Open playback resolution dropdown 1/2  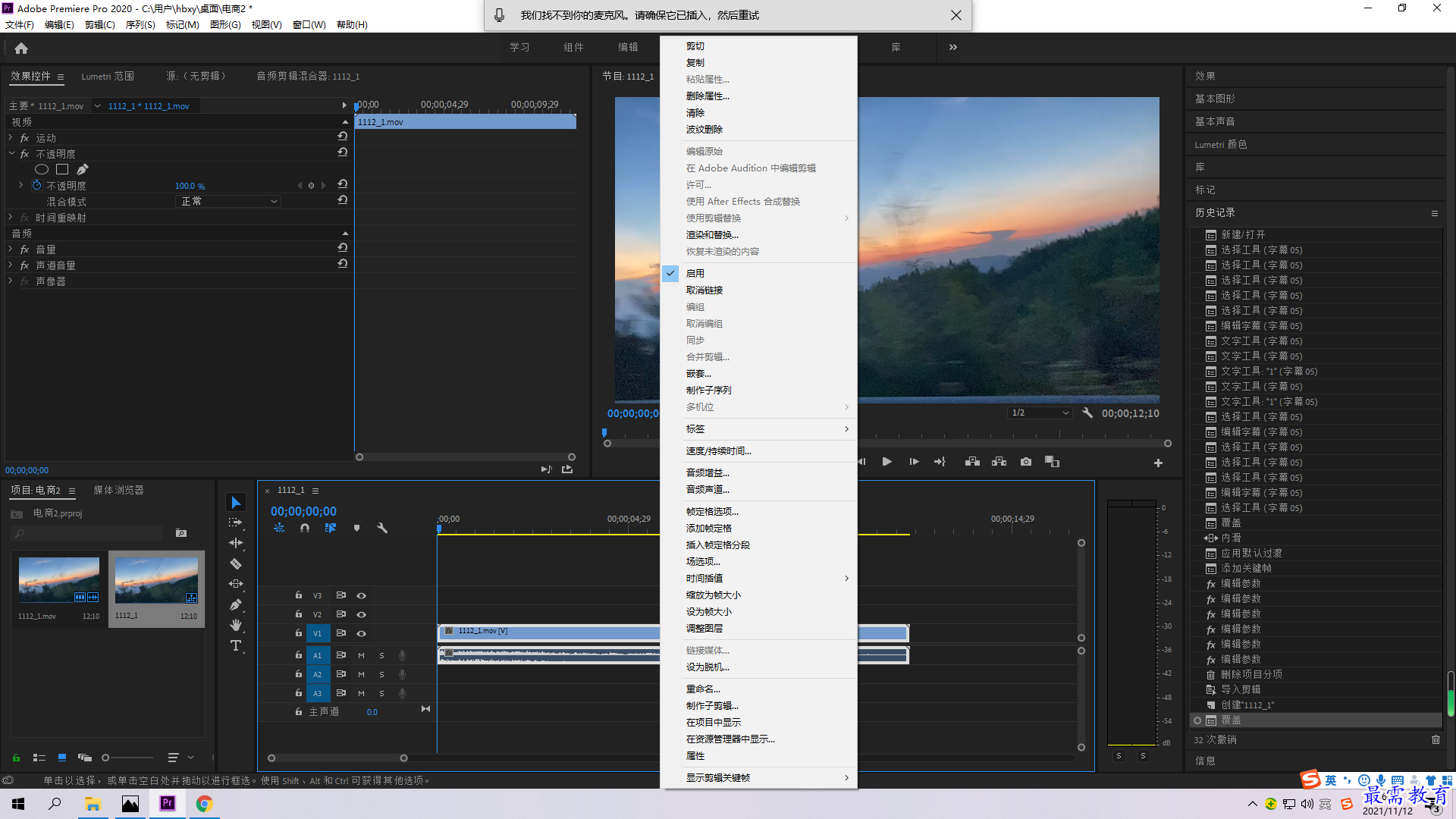click(x=1040, y=413)
